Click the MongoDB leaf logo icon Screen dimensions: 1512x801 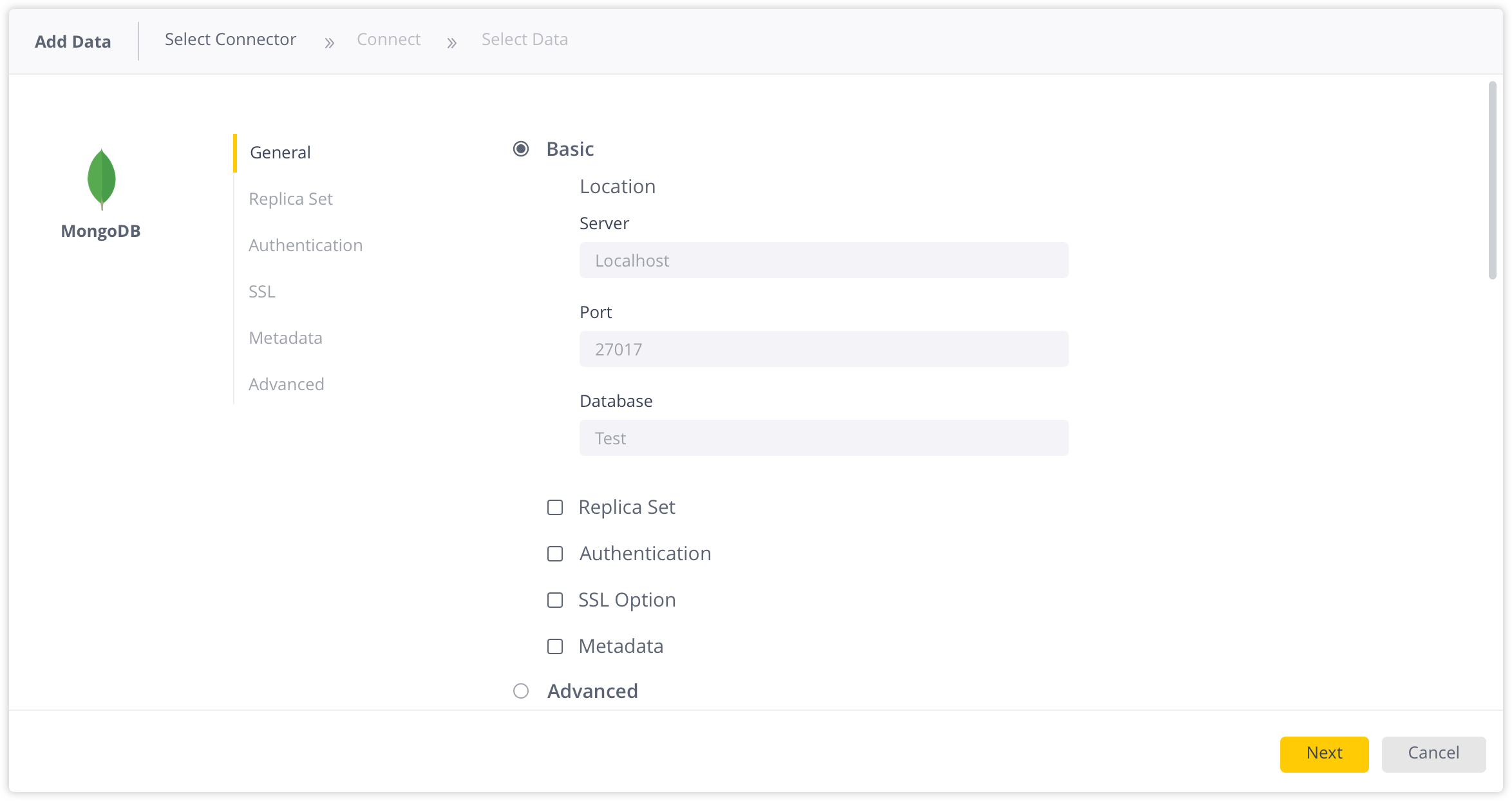(101, 179)
